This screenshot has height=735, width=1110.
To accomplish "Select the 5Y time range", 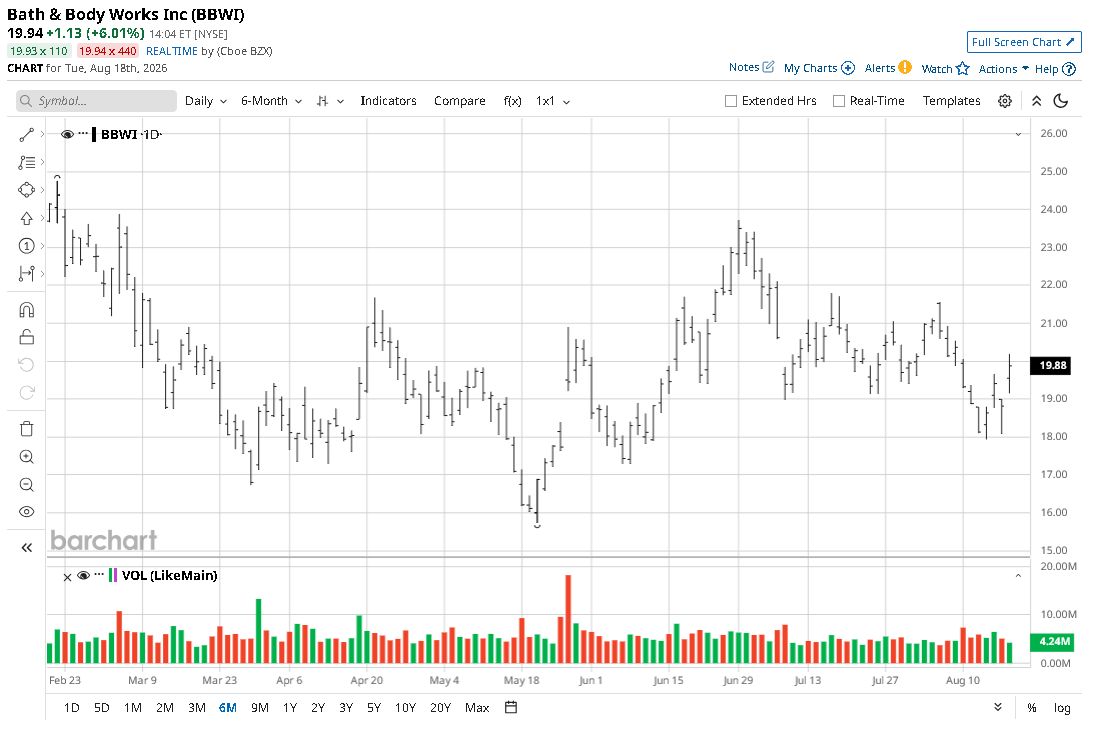I will click(x=374, y=707).
